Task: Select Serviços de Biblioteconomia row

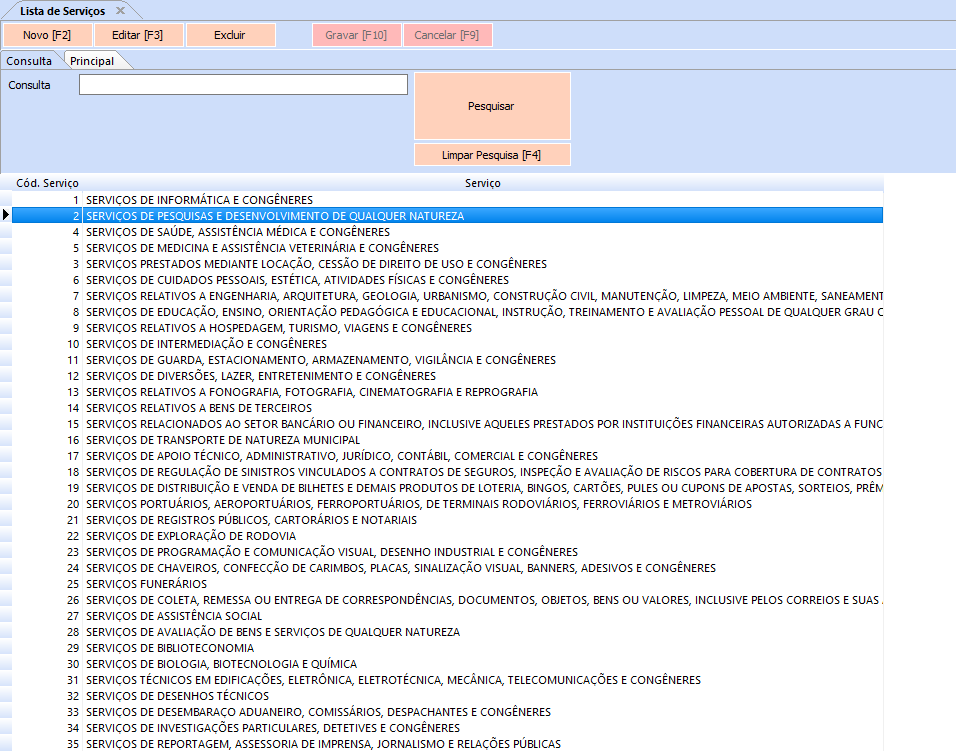Action: (169, 648)
